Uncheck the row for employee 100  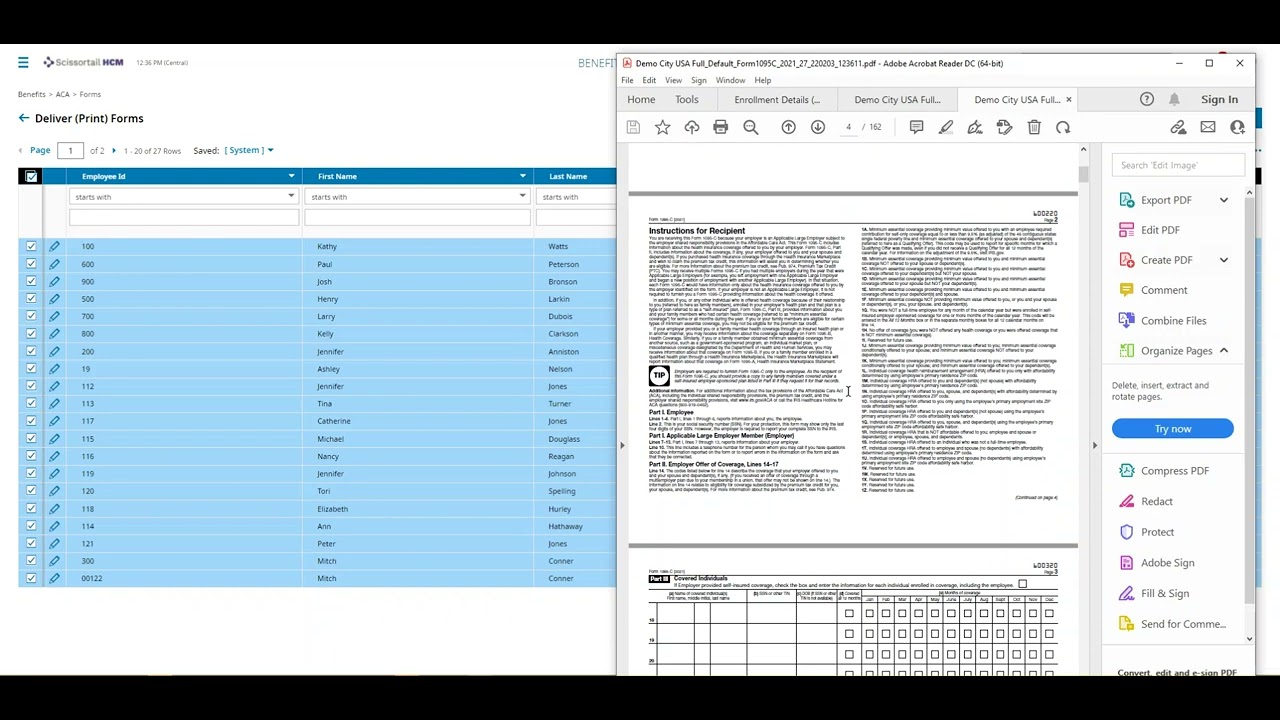tap(31, 246)
